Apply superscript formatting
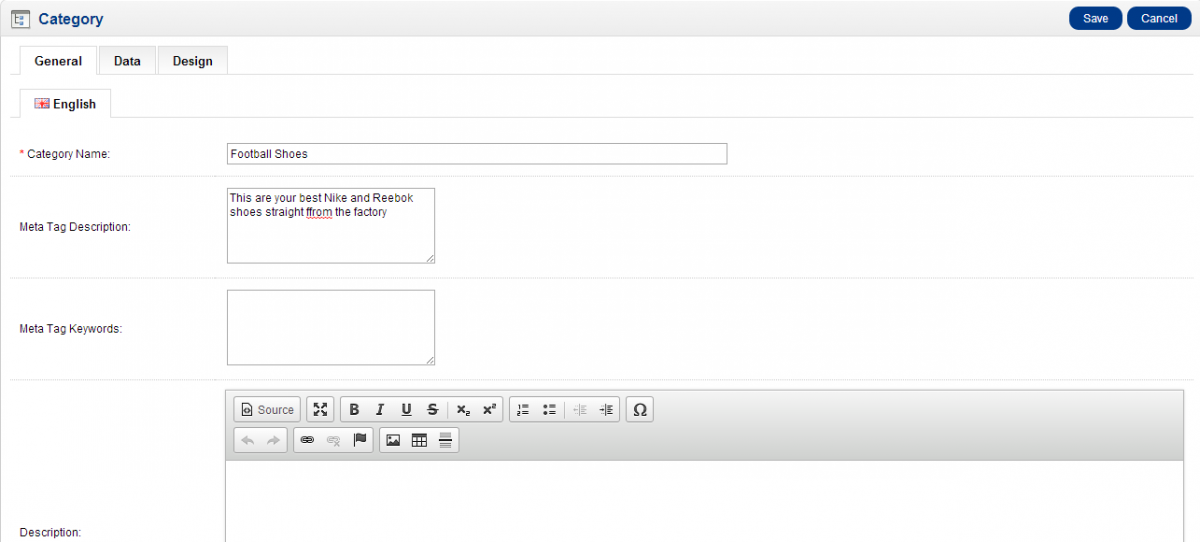Screen dimensions: 1200x542 tap(489, 409)
